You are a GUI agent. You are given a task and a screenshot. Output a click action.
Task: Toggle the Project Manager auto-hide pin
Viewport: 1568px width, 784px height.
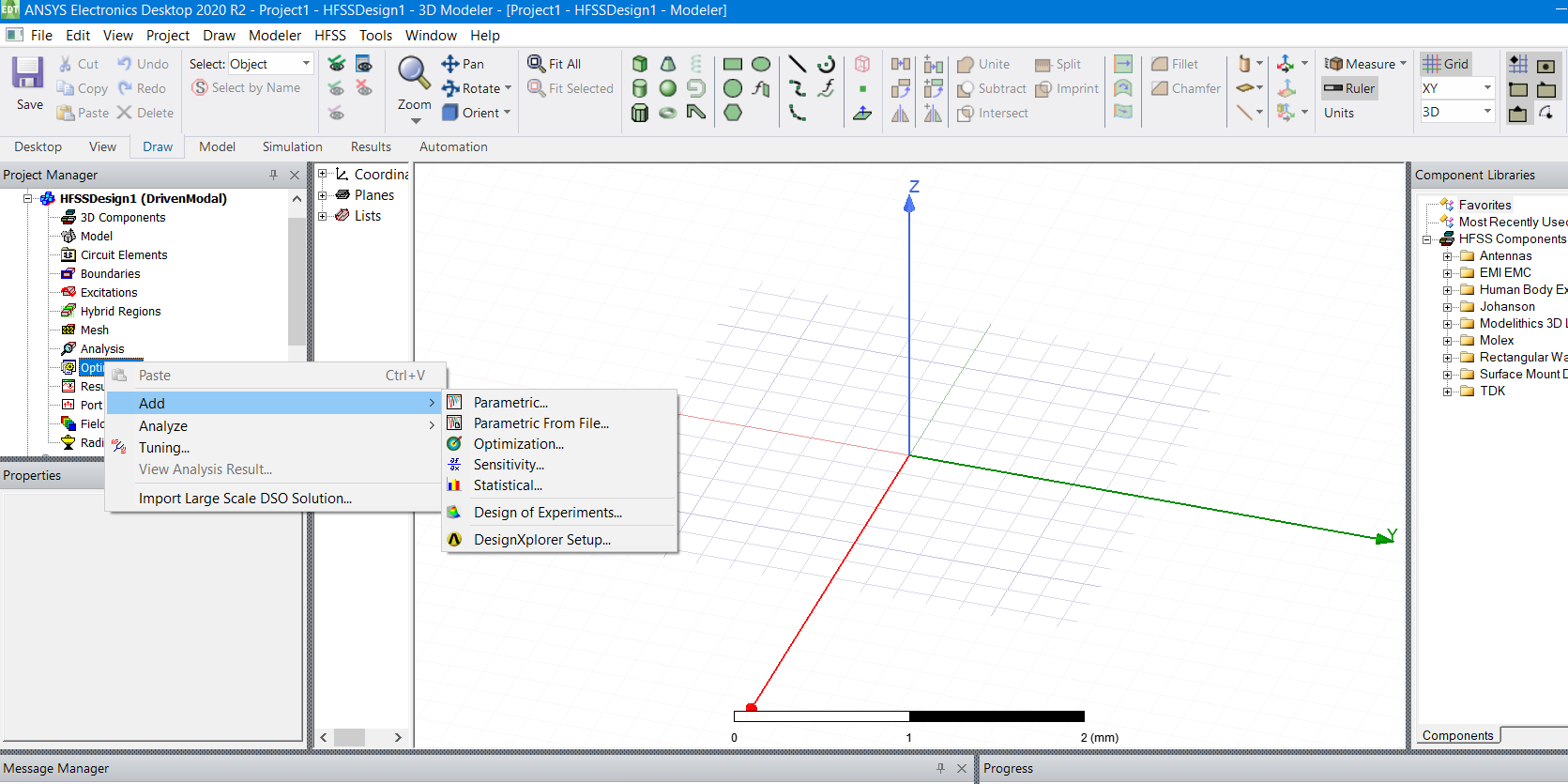tap(273, 175)
